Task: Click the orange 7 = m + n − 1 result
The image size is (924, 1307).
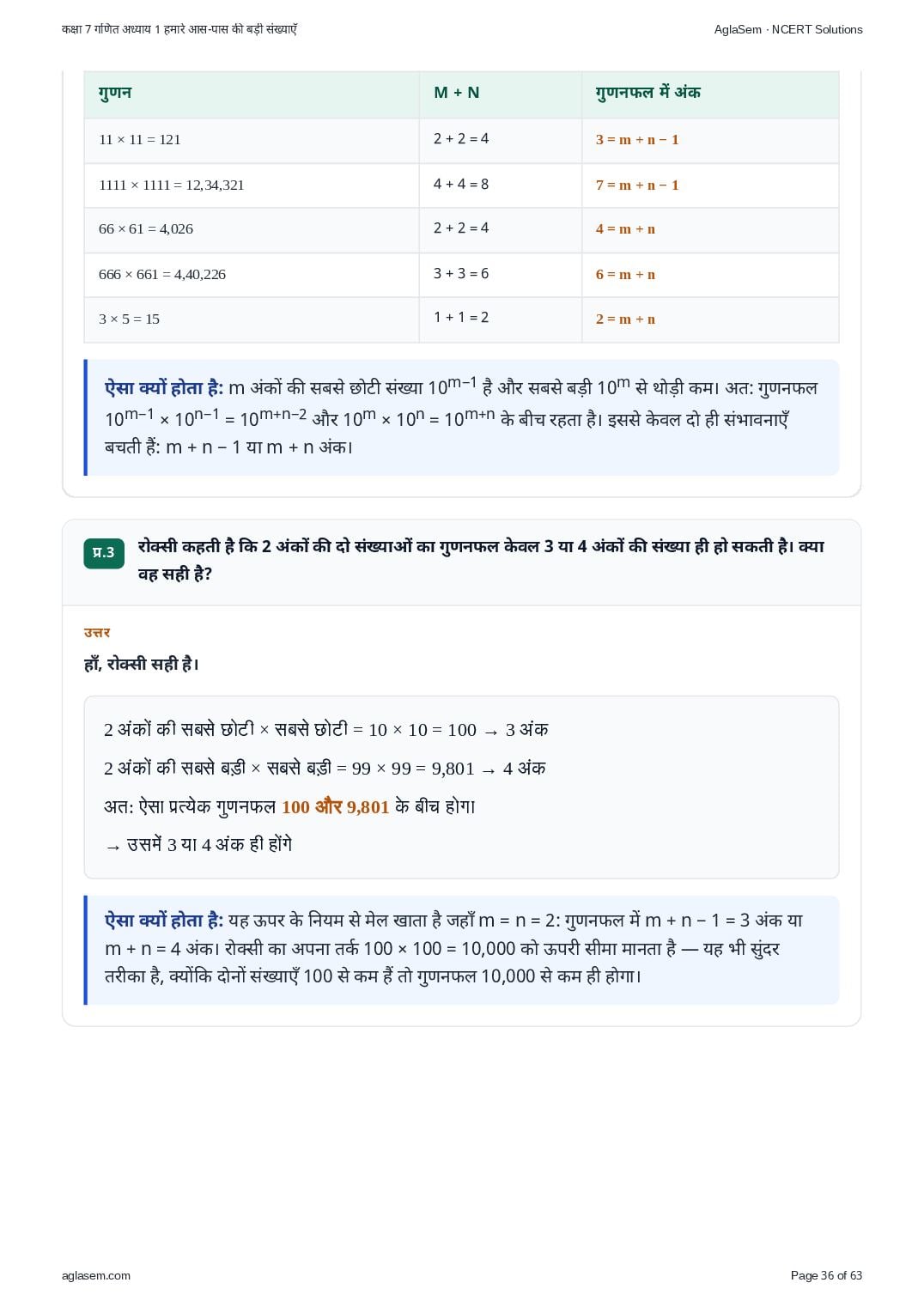Action: (637, 185)
